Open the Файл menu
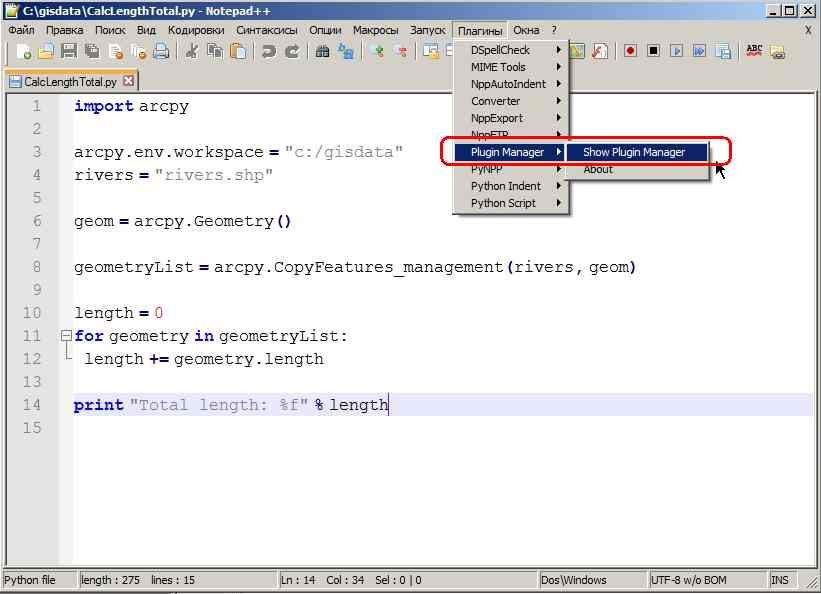The image size is (821, 594). click(21, 30)
